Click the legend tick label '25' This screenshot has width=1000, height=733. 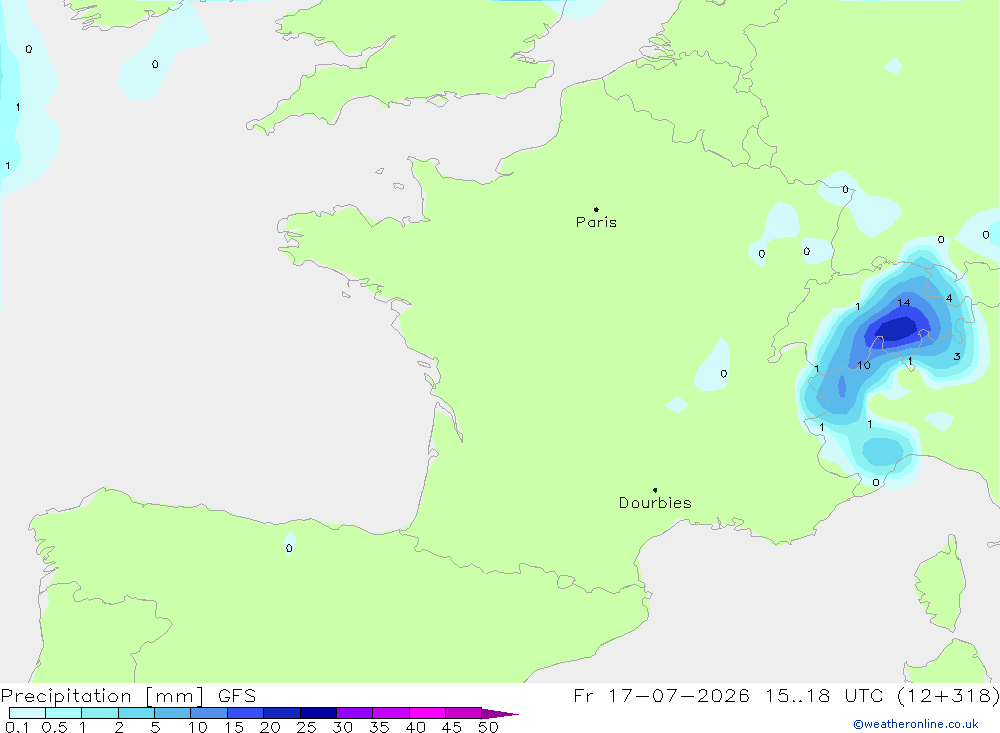pyautogui.click(x=306, y=727)
